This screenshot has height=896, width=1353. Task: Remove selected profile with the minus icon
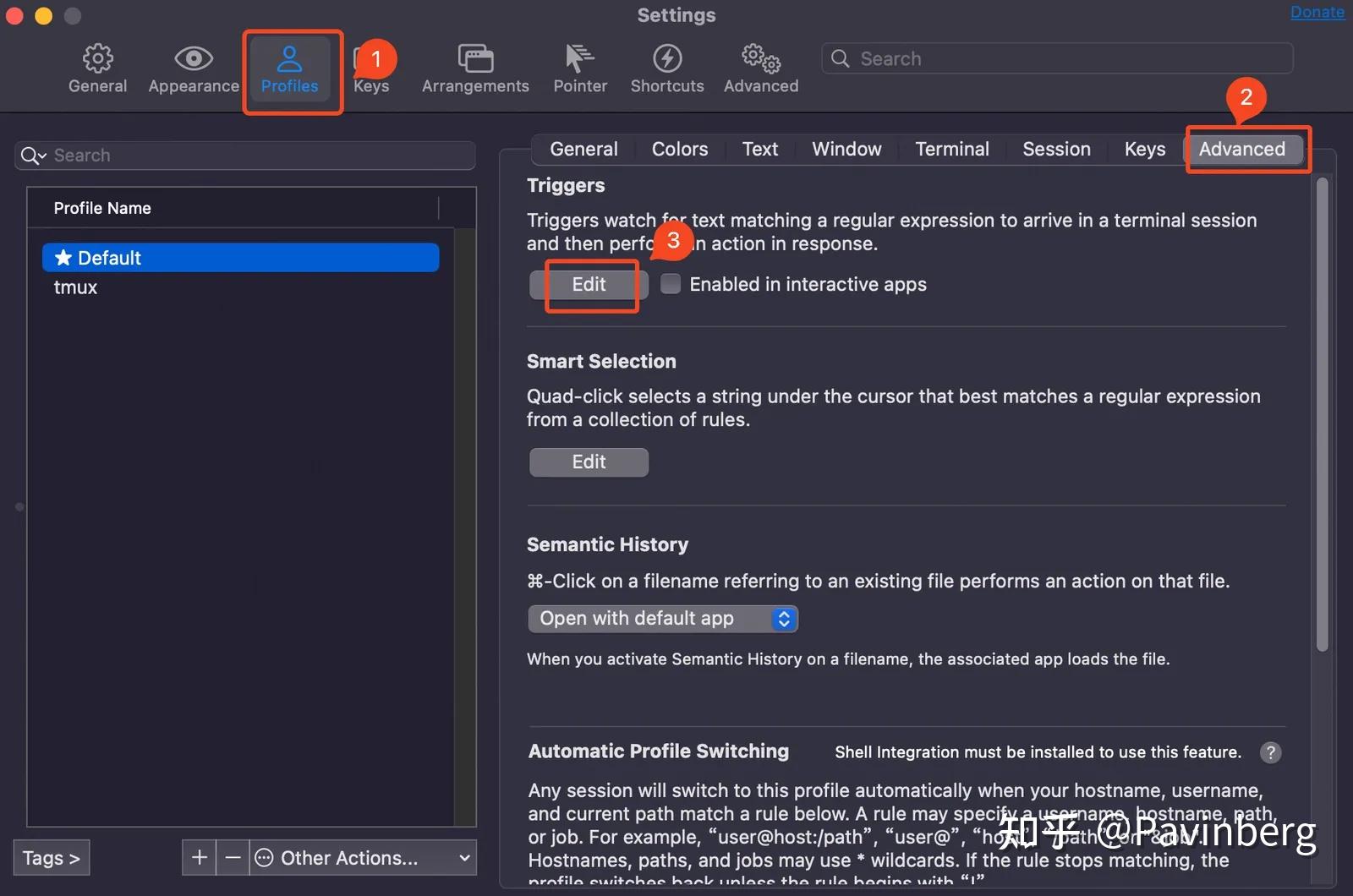233,857
